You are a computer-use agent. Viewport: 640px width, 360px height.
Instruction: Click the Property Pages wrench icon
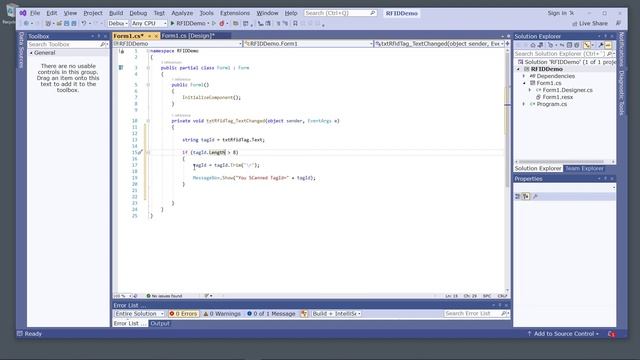click(536, 196)
